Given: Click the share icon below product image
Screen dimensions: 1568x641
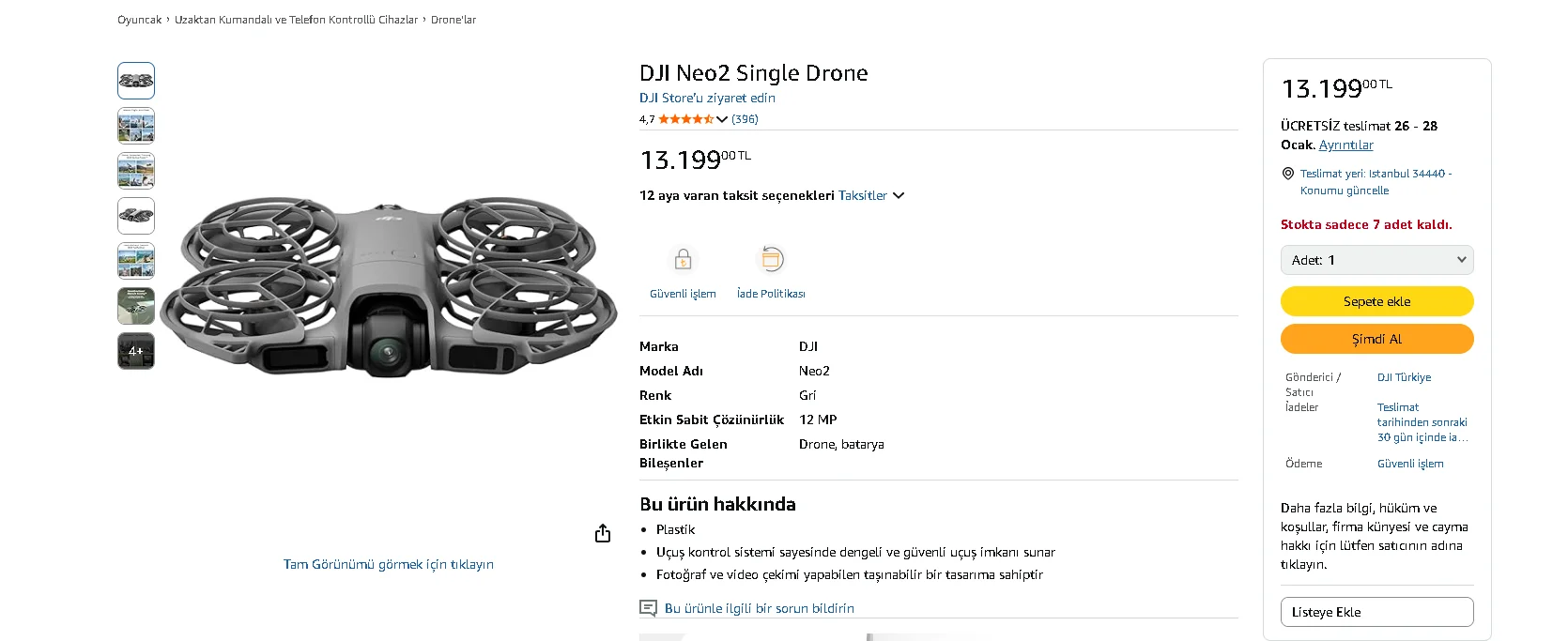Looking at the screenshot, I should click(x=603, y=533).
